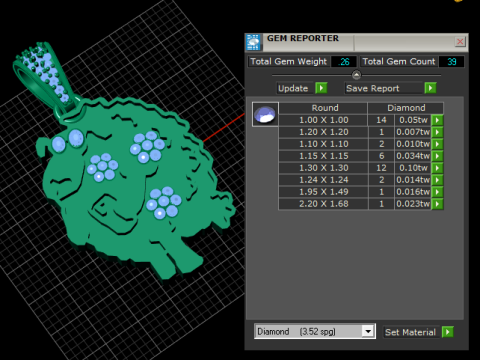Click the Set Material button label
This screenshot has width=480, height=360.
(410, 332)
